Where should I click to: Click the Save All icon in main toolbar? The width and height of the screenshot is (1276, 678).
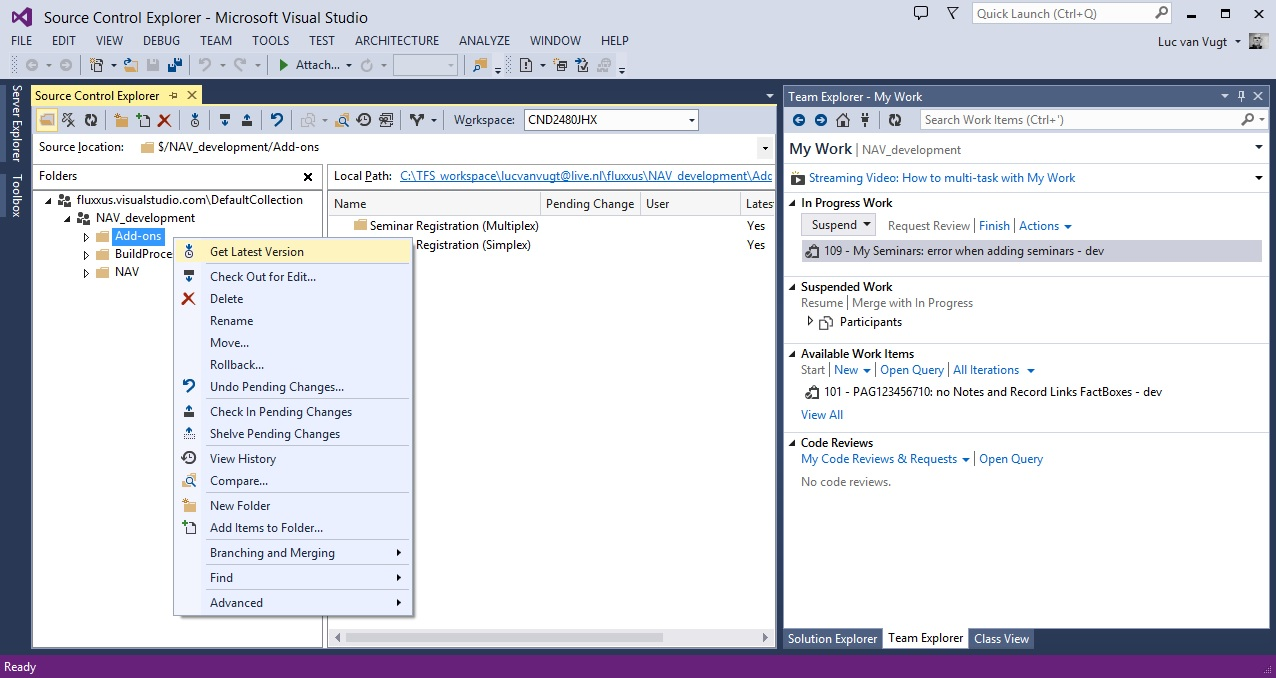click(x=175, y=65)
